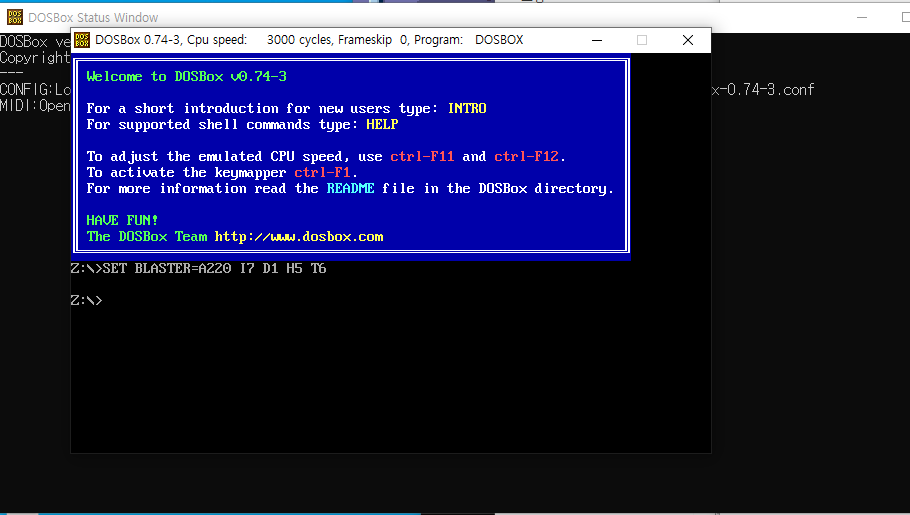910x515 pixels.
Task: Click the DOSBox Status Window title text
Action: pyautogui.click(x=93, y=18)
